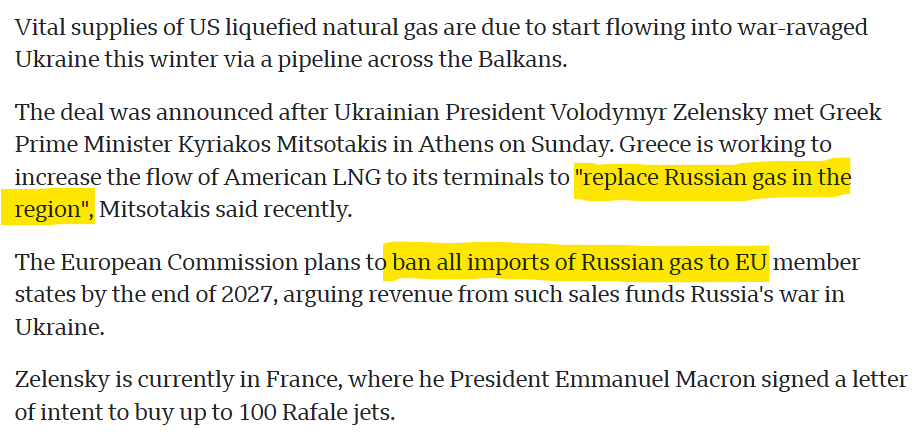The image size is (923, 446).
Task: Click highlighted "replace Russian gas in the" quote
Action: coord(712,180)
